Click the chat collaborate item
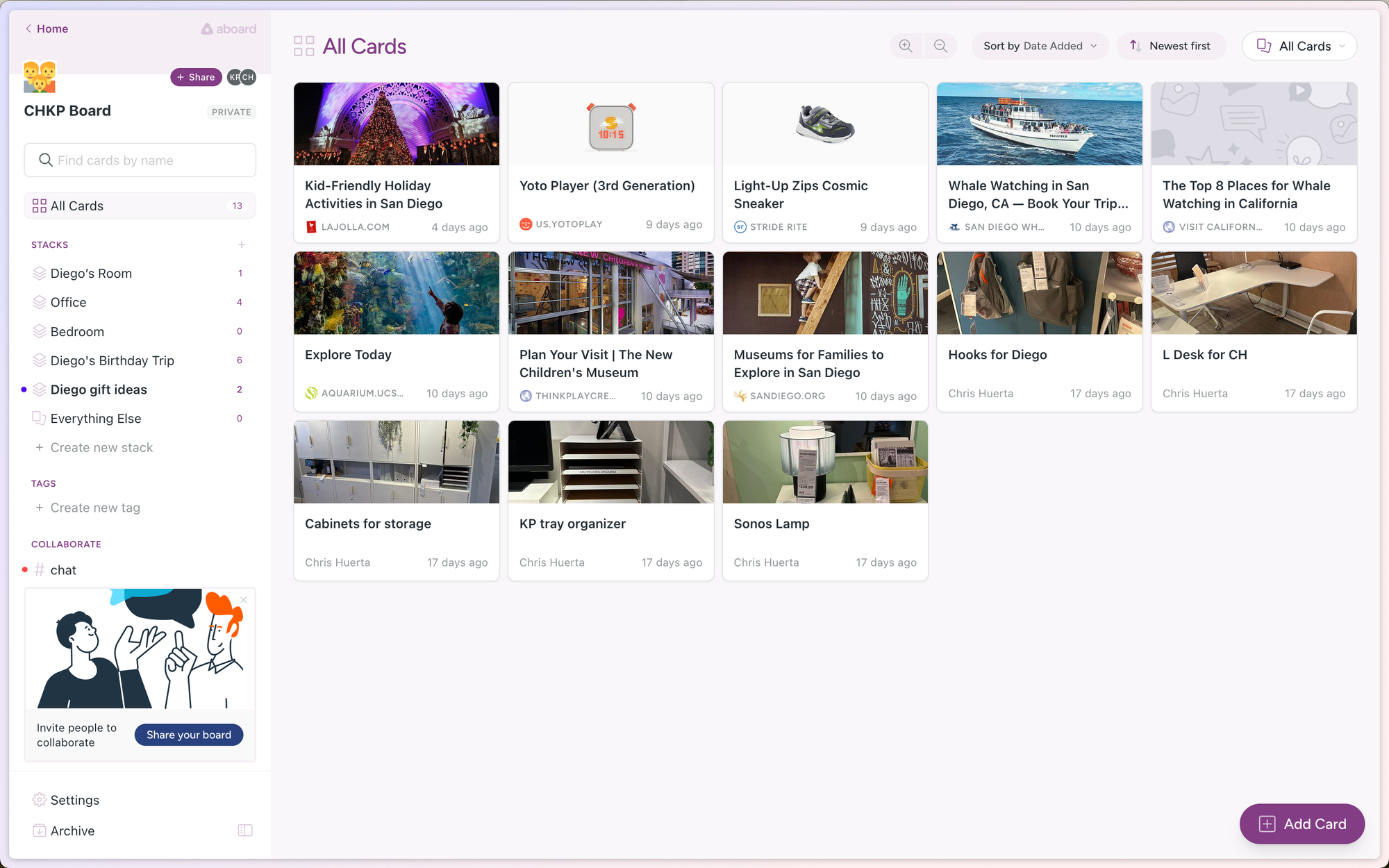Viewport: 1389px width, 868px height. pyautogui.click(x=63, y=570)
